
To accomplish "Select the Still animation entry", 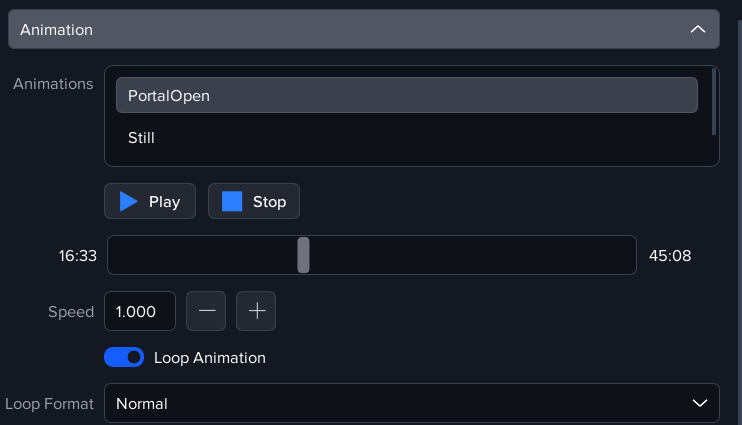I will point(141,138).
